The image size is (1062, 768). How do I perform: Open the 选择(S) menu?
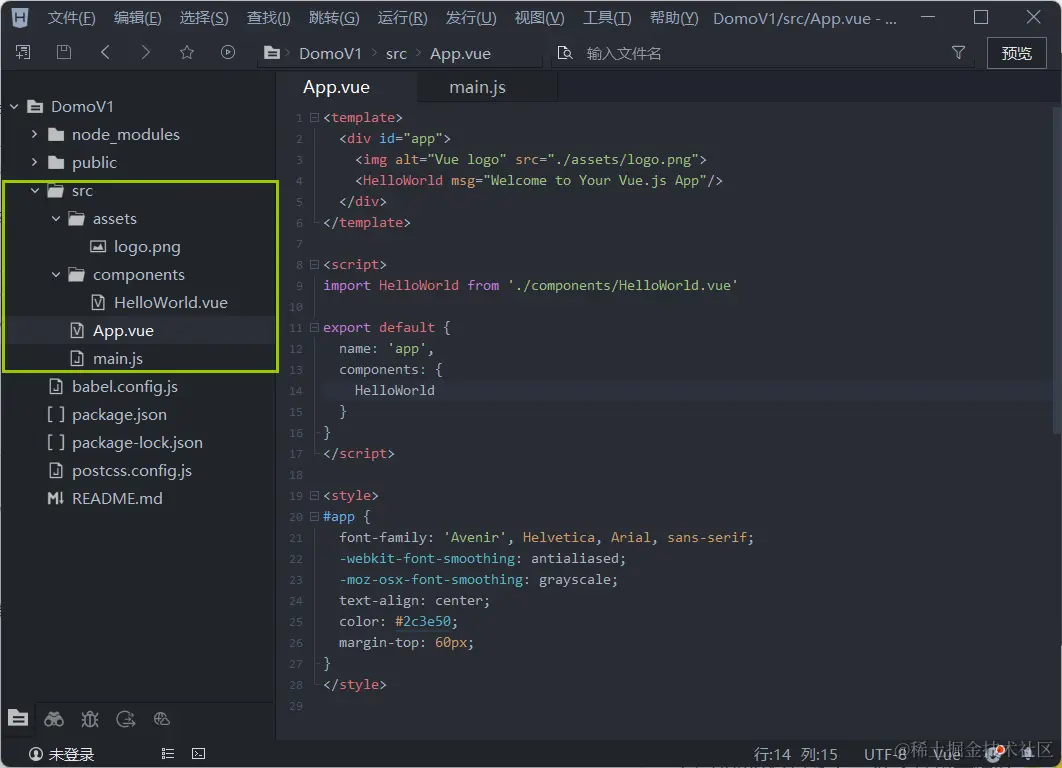(204, 18)
